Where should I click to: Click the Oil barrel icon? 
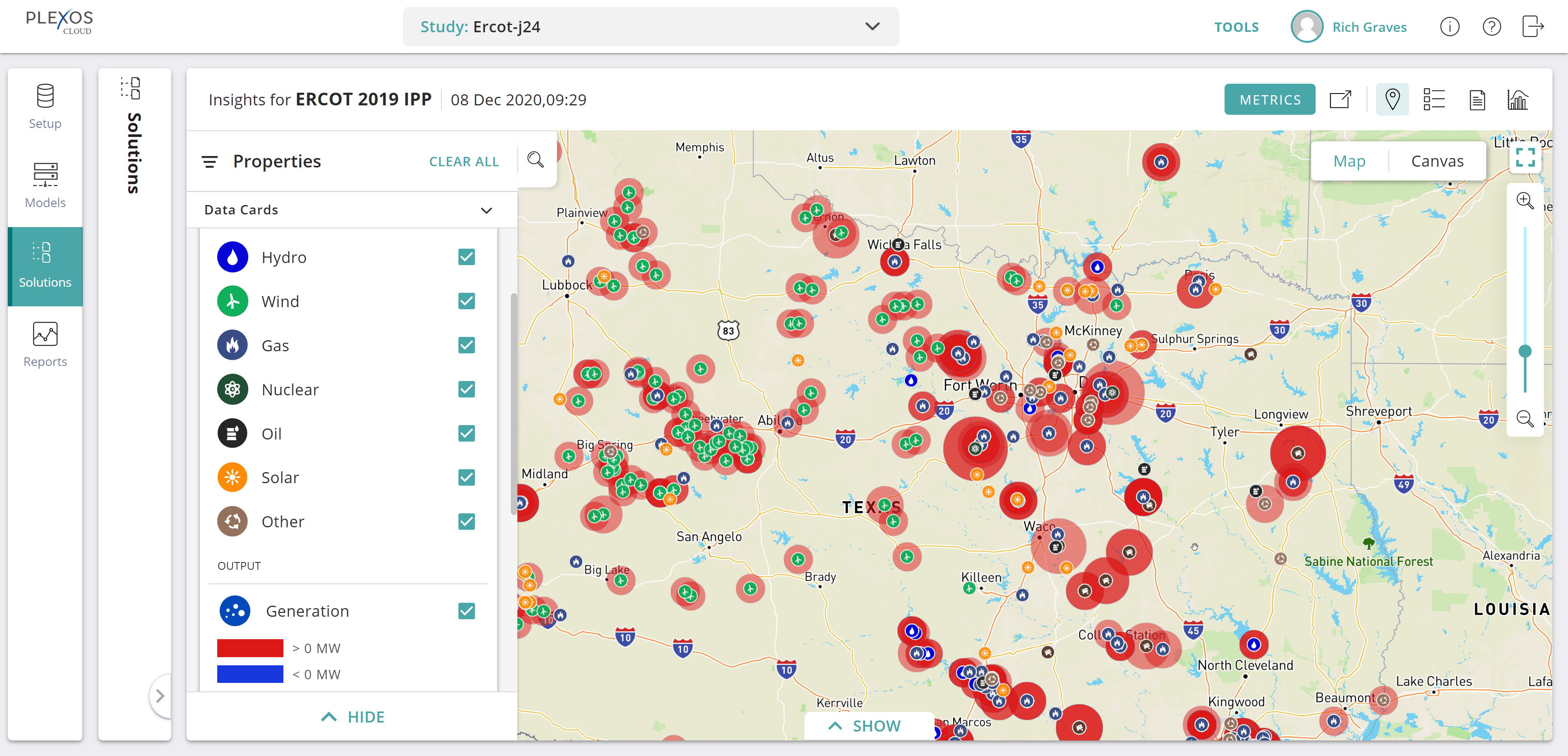click(x=232, y=433)
